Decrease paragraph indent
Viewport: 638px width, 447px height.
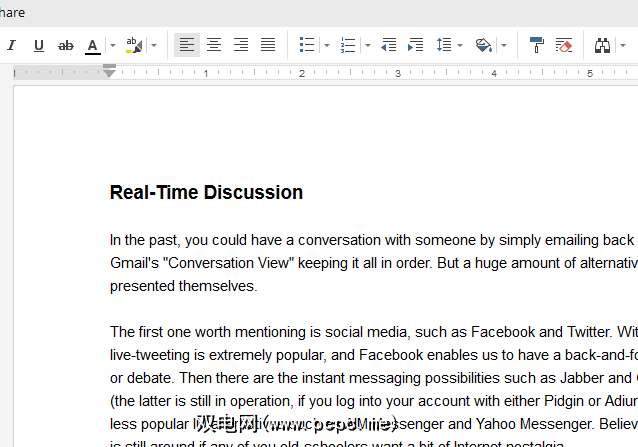[x=389, y=45]
